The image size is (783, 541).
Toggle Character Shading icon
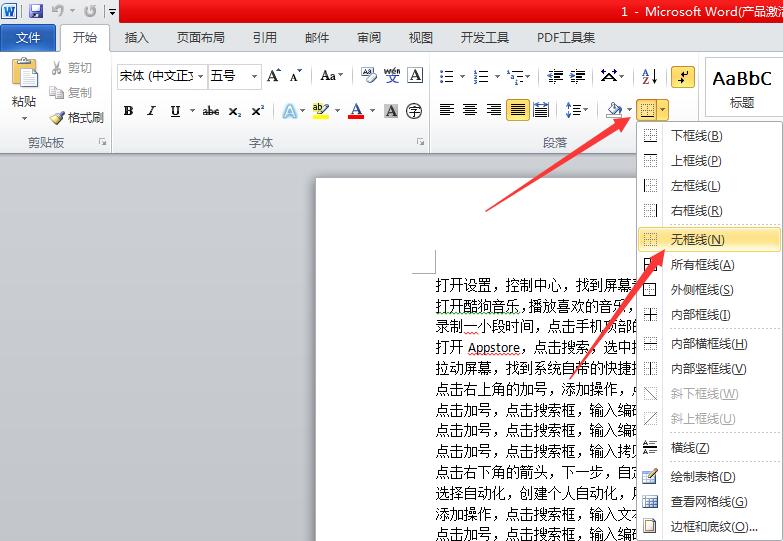[391, 111]
